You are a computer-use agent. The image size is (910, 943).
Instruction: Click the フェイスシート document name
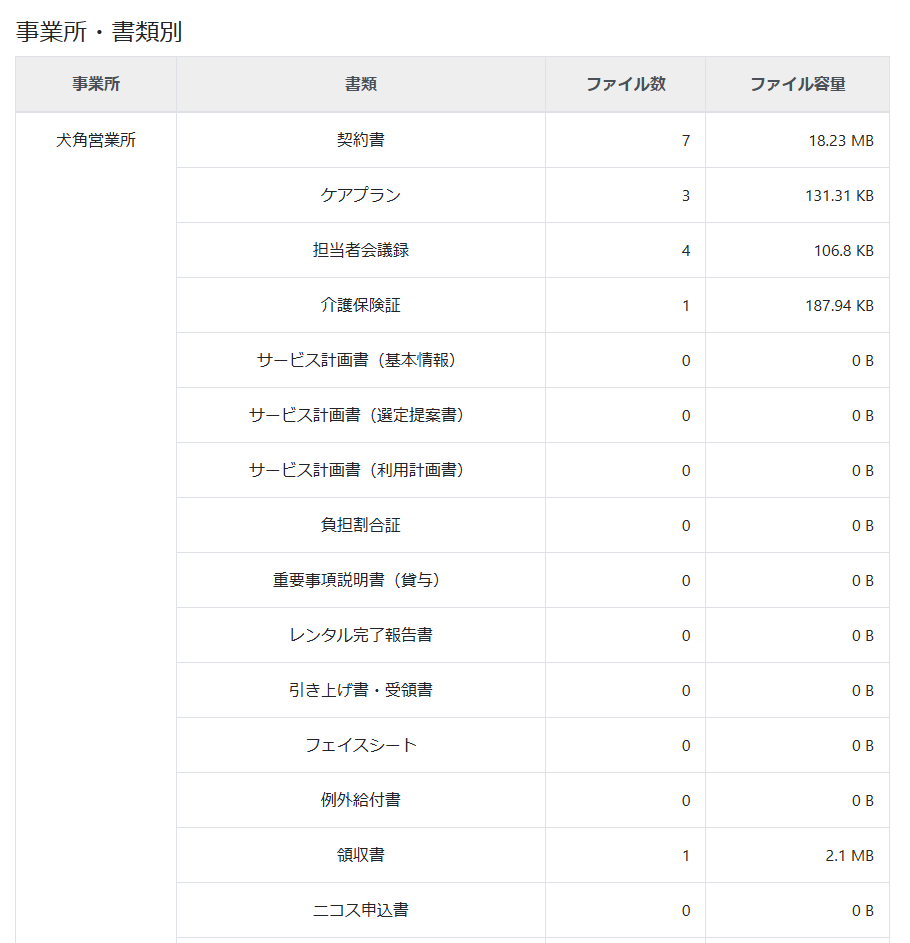360,745
